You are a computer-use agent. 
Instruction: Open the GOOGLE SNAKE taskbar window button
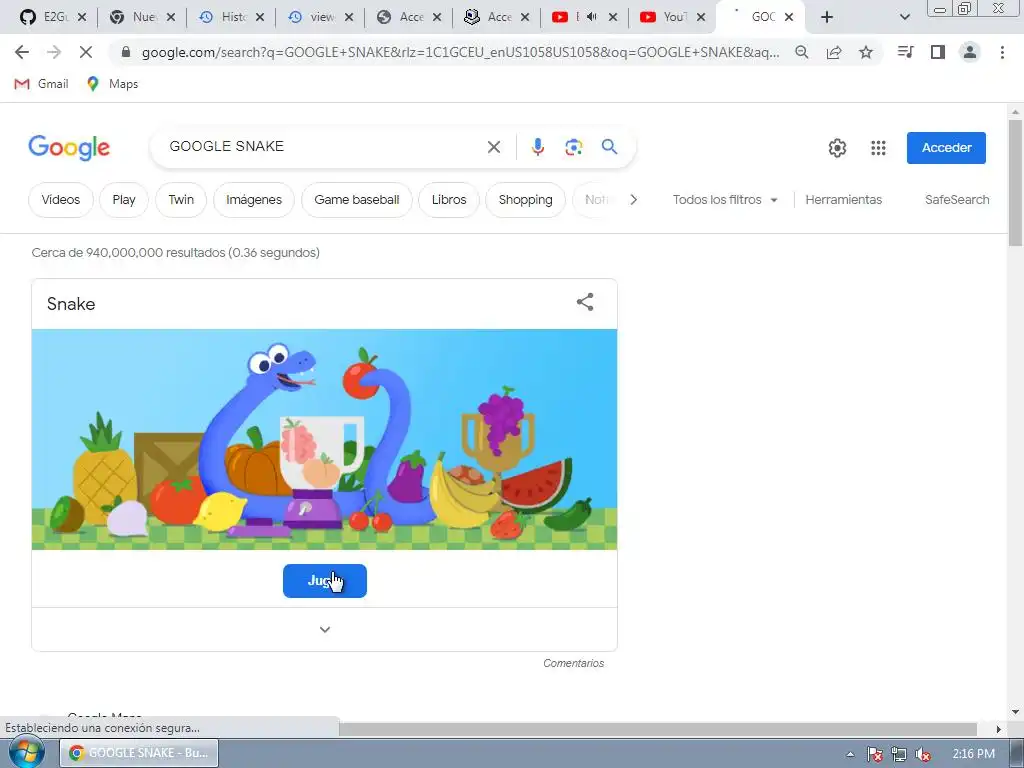[x=139, y=753]
